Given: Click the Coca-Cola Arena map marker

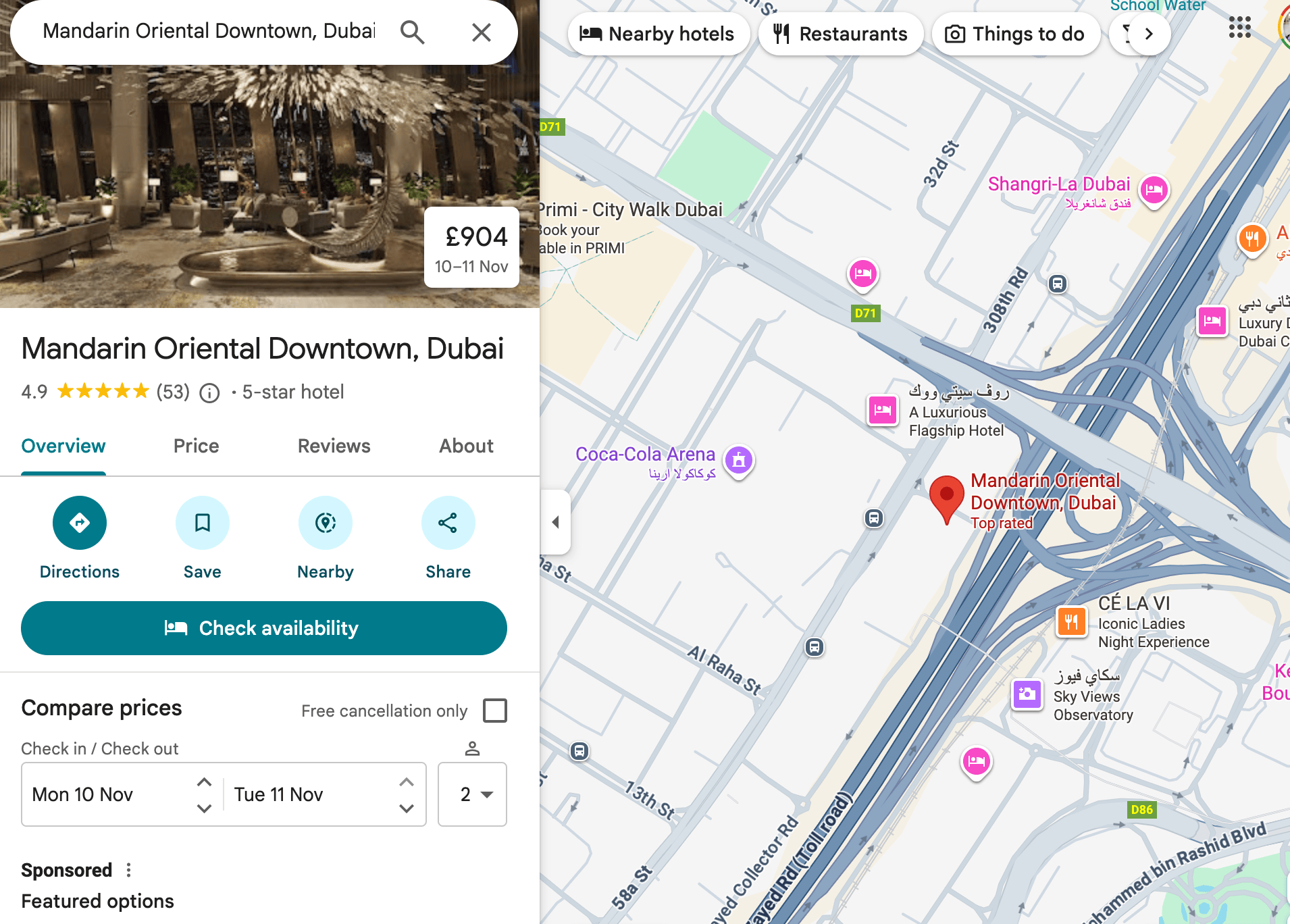Looking at the screenshot, I should pos(739,462).
